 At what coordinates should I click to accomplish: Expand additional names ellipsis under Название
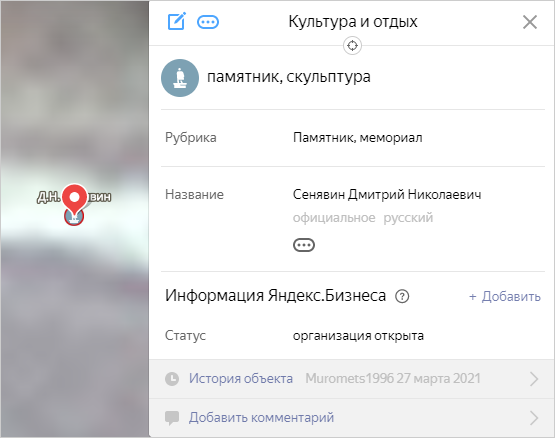[304, 245]
